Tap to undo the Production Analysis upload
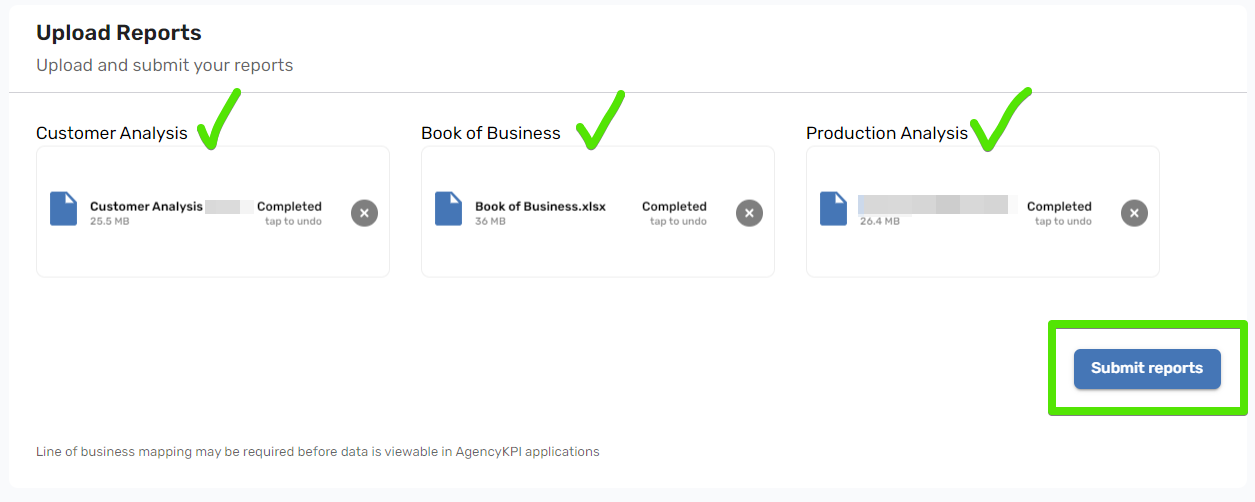 click(x=1063, y=221)
